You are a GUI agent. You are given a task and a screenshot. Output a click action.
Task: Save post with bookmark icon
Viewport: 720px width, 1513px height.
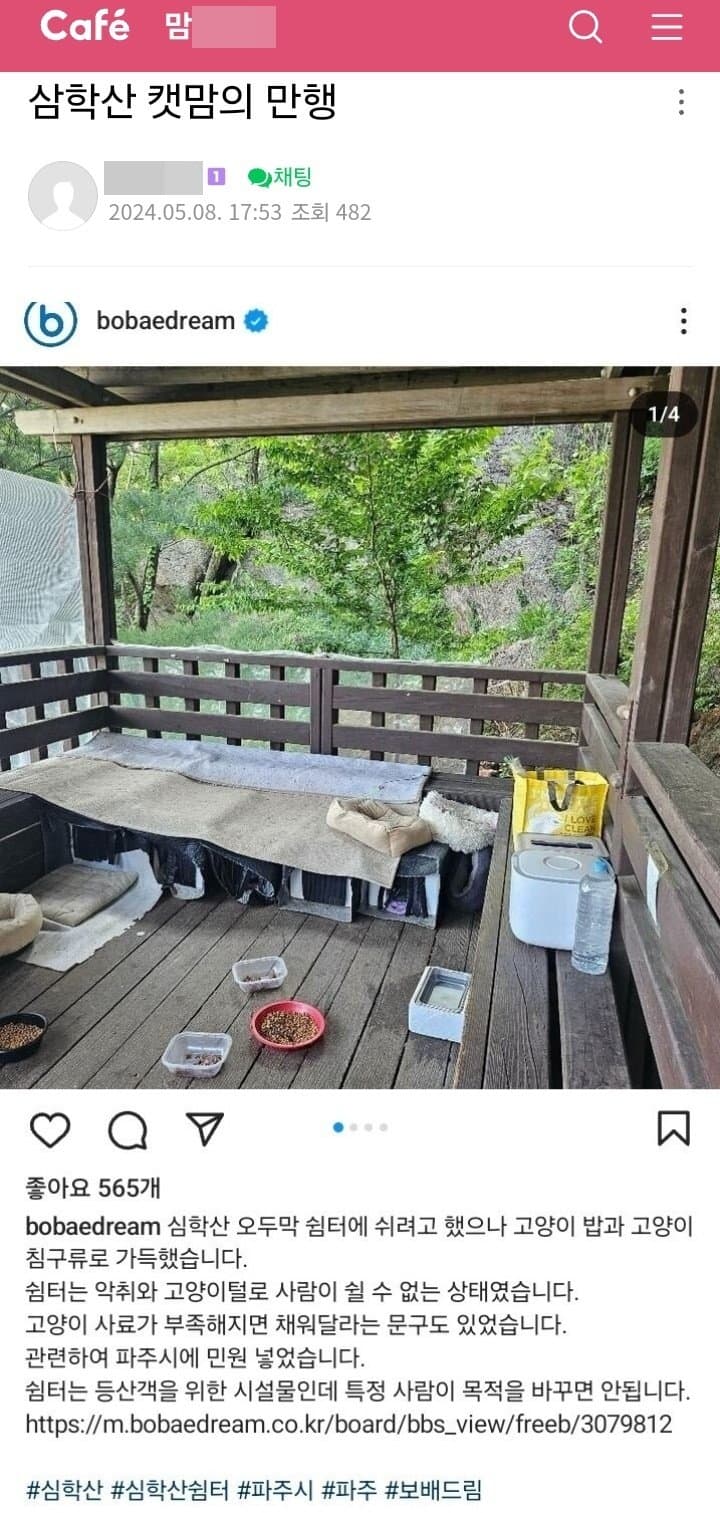point(674,1128)
